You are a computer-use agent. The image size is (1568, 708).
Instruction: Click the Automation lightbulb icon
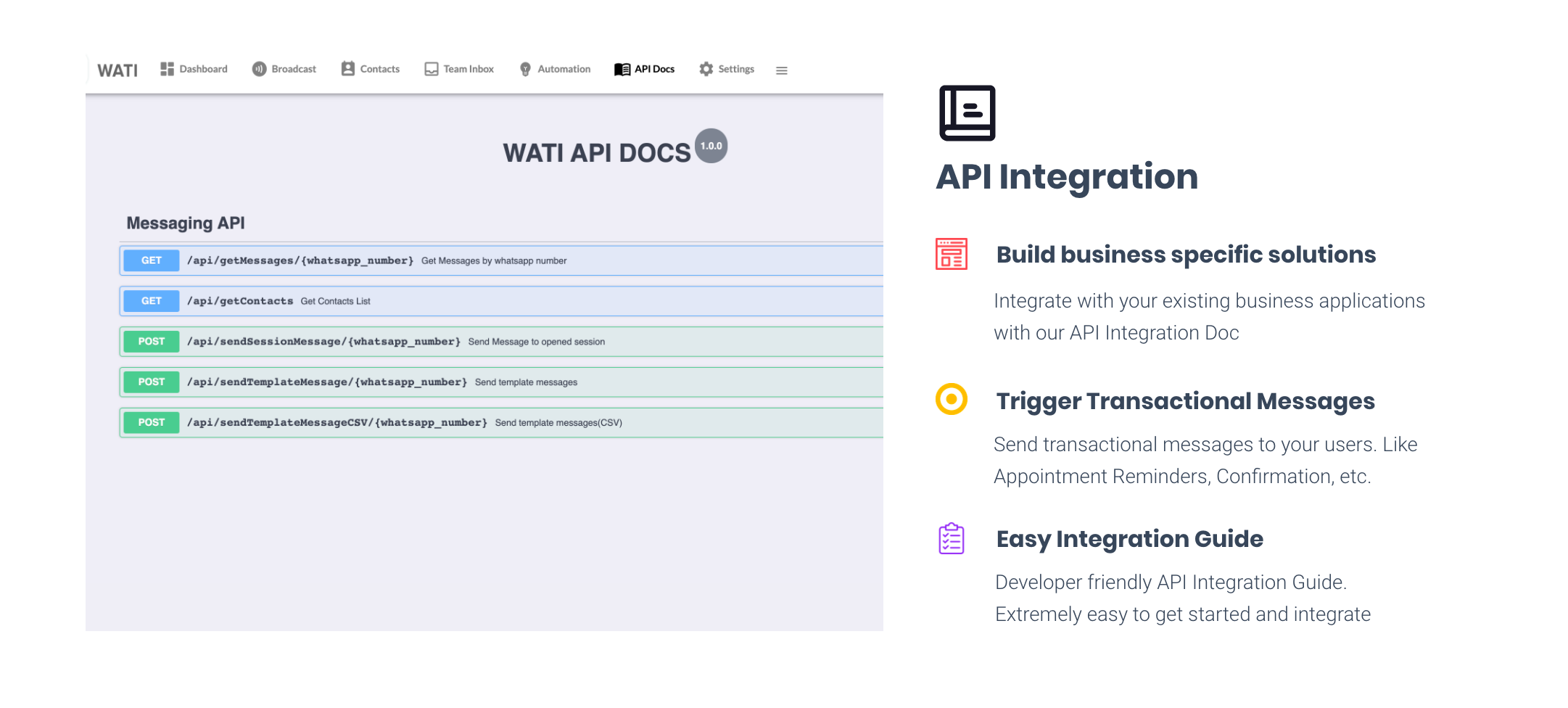coord(525,70)
